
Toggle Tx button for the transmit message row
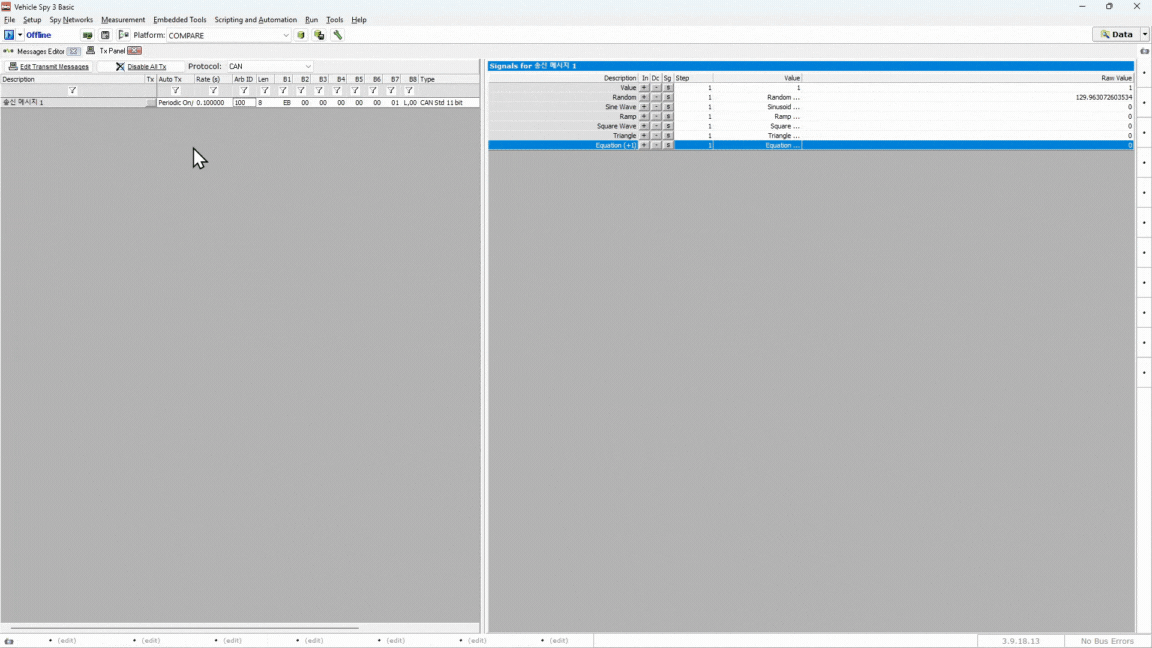151,103
